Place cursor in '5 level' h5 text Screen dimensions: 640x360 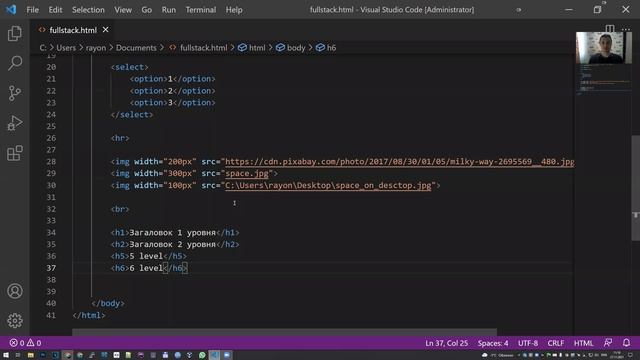(x=146, y=256)
